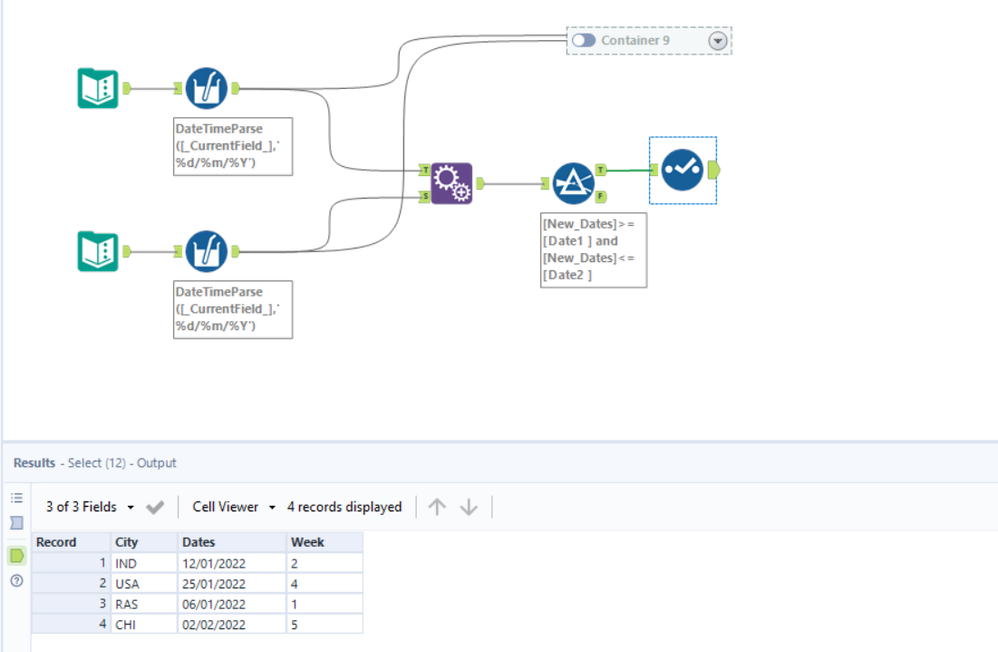The width and height of the screenshot is (998, 652).
Task: Select the CHI city cell
Action: 144,624
